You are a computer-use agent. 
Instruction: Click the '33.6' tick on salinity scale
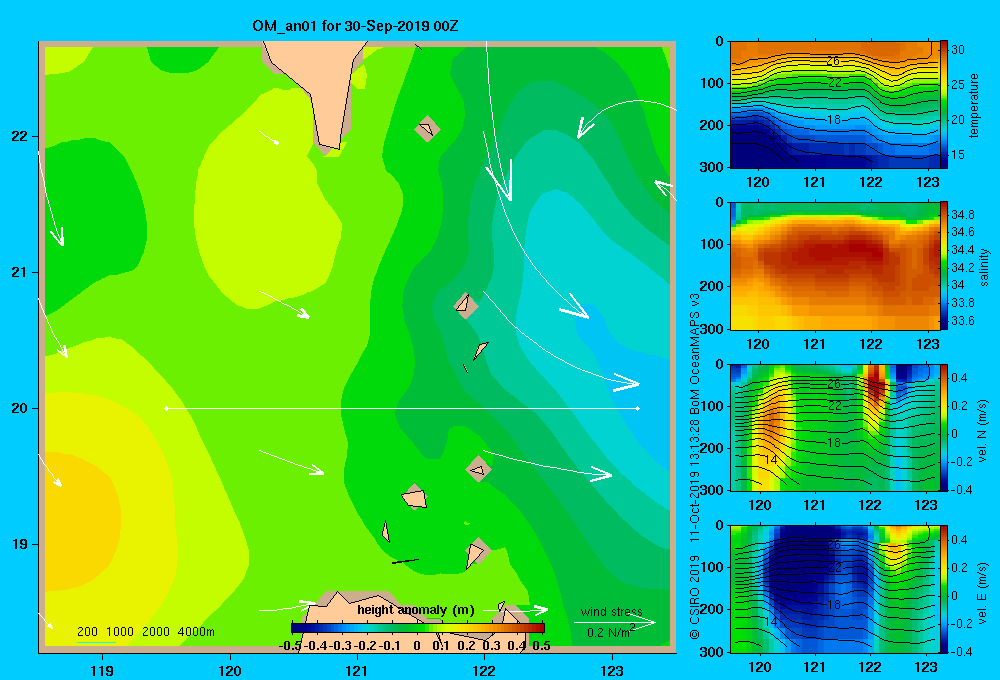[x=962, y=321]
